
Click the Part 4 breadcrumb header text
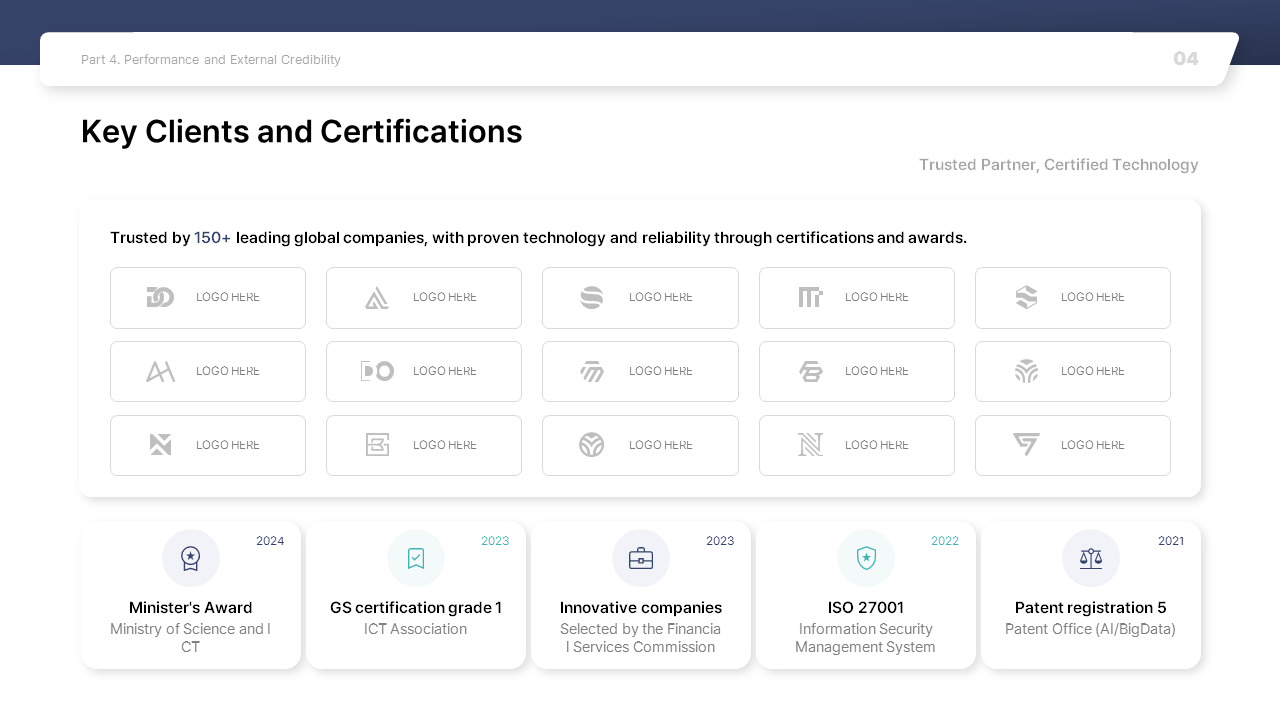tap(211, 60)
